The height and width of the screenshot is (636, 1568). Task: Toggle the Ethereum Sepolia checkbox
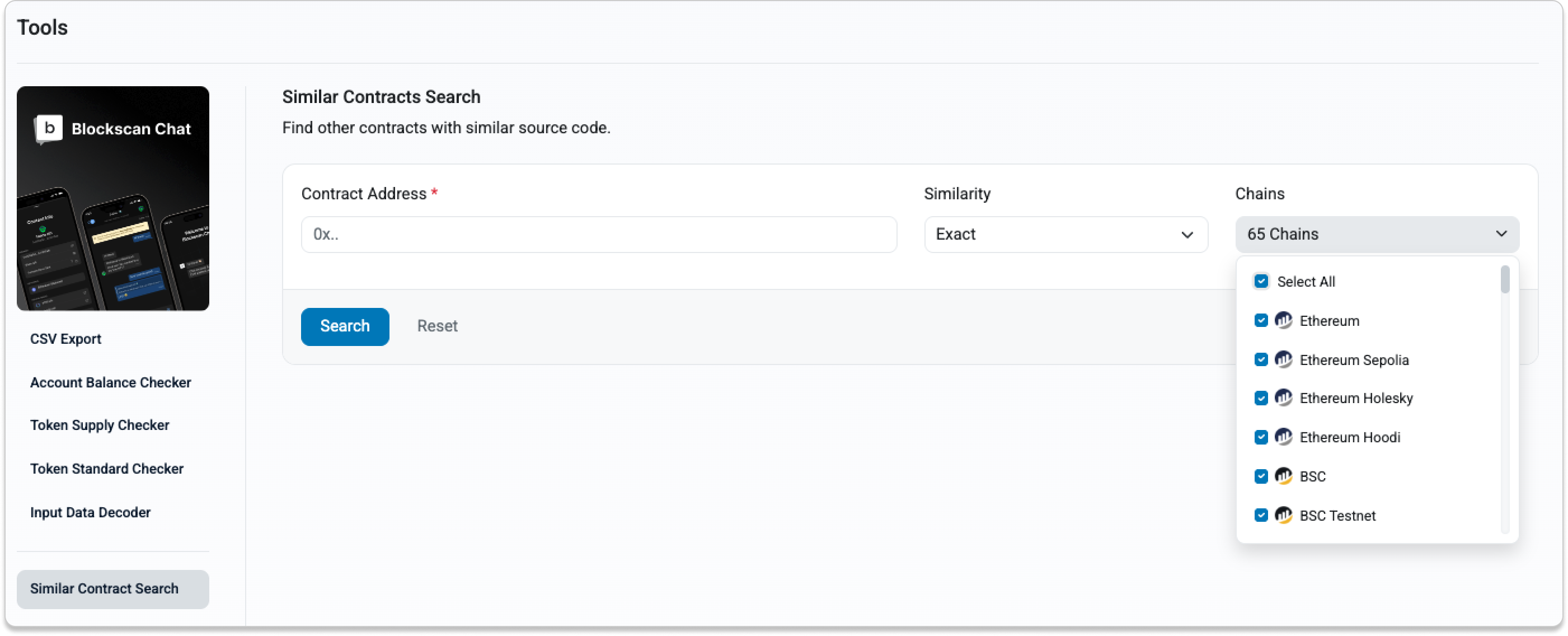coord(1261,359)
